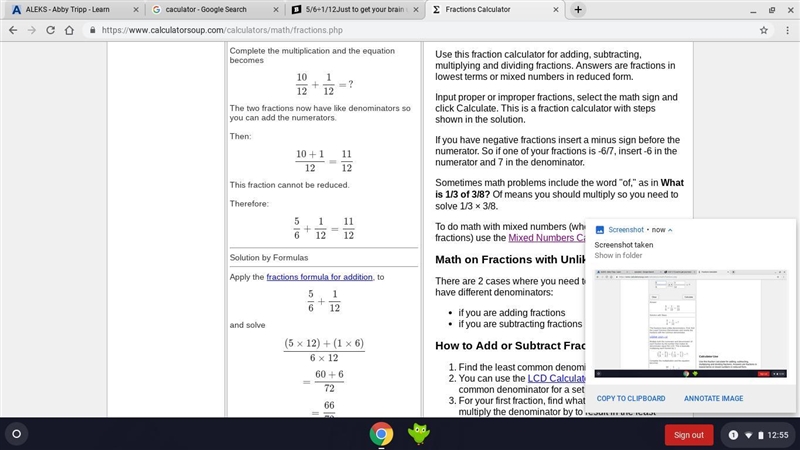
Task: Open the browser home page
Action: [69, 30]
